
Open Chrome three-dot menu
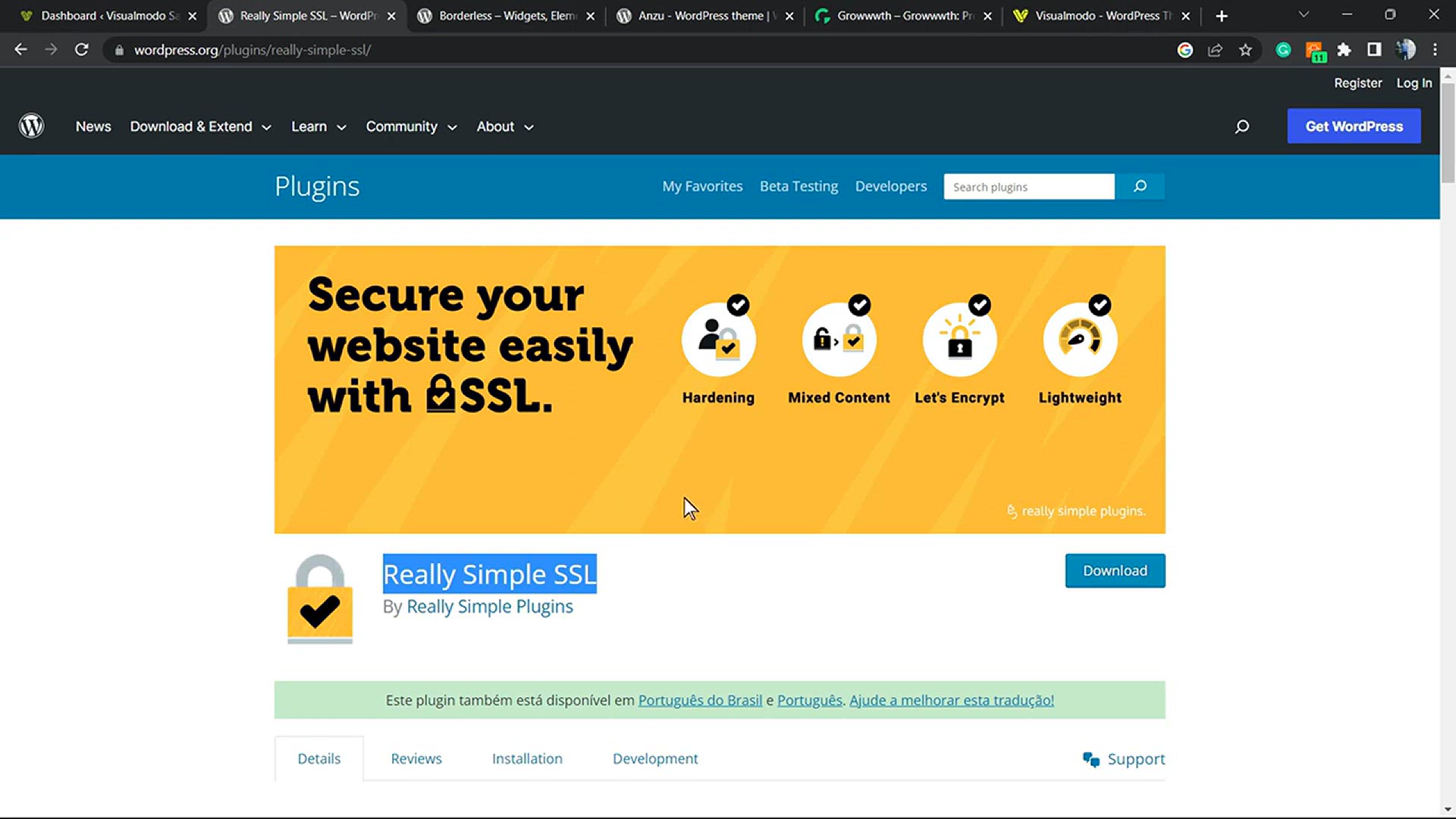tap(1435, 50)
